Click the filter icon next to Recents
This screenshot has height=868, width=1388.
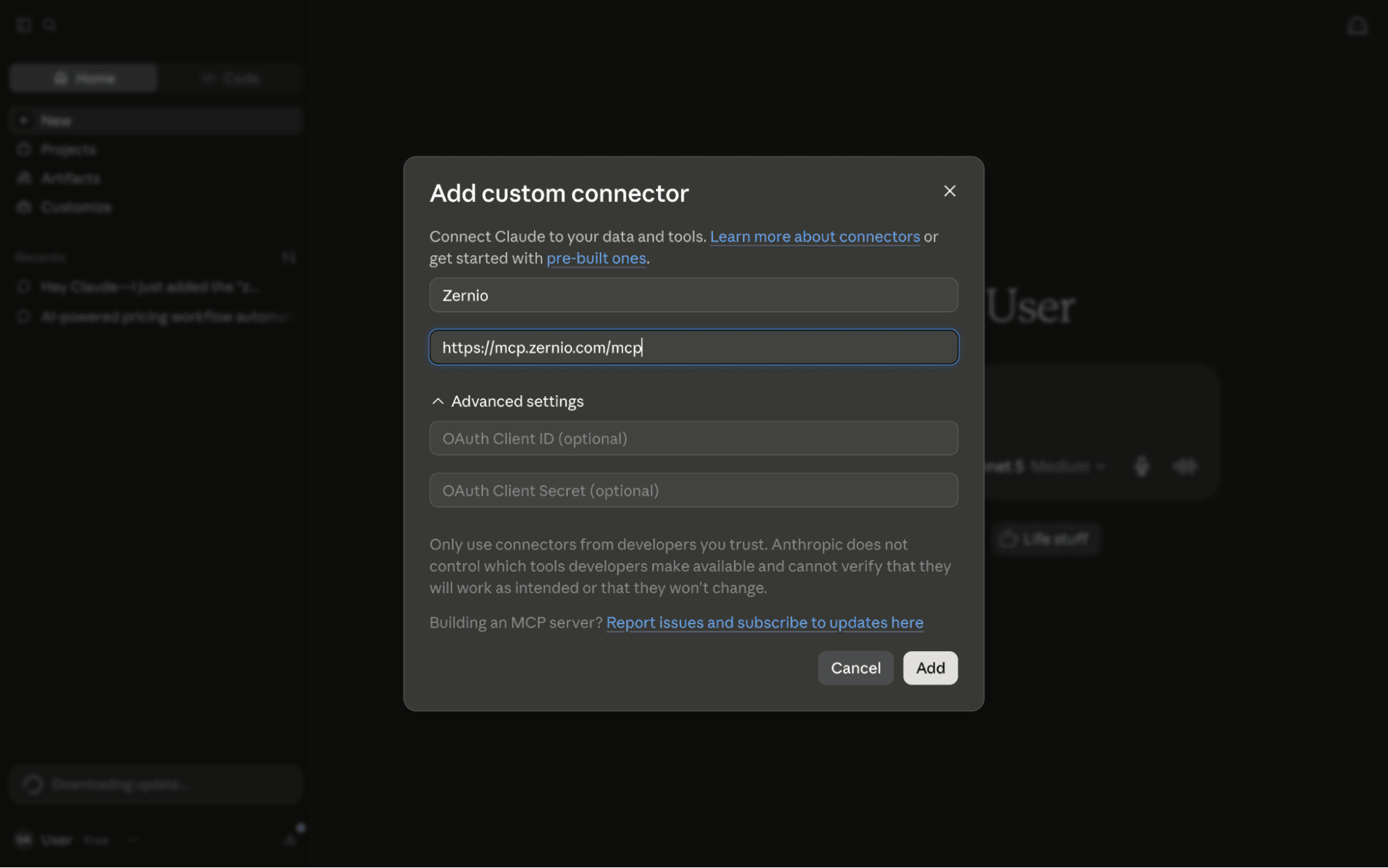click(x=289, y=258)
